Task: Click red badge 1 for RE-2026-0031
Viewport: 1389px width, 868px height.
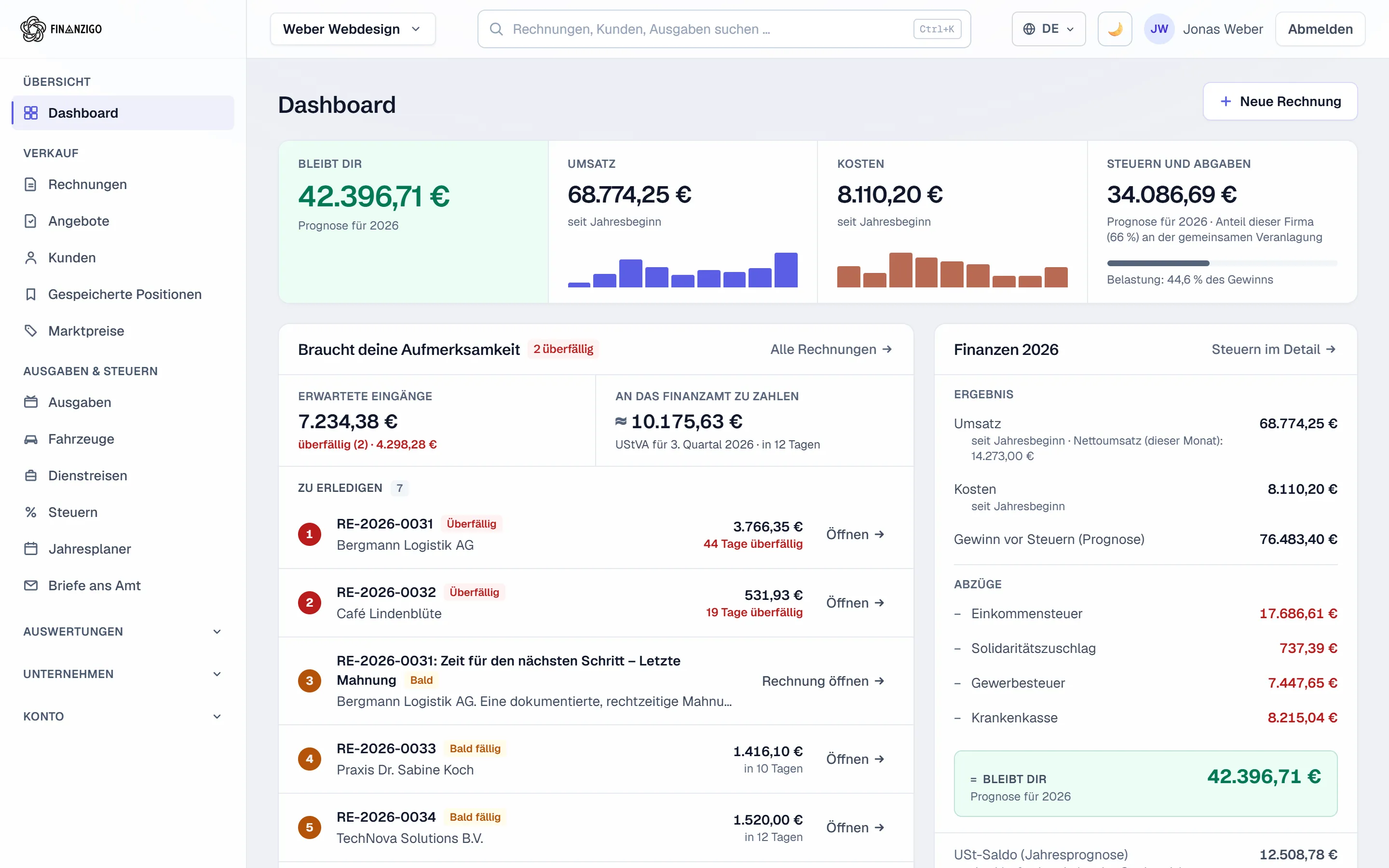Action: click(309, 534)
